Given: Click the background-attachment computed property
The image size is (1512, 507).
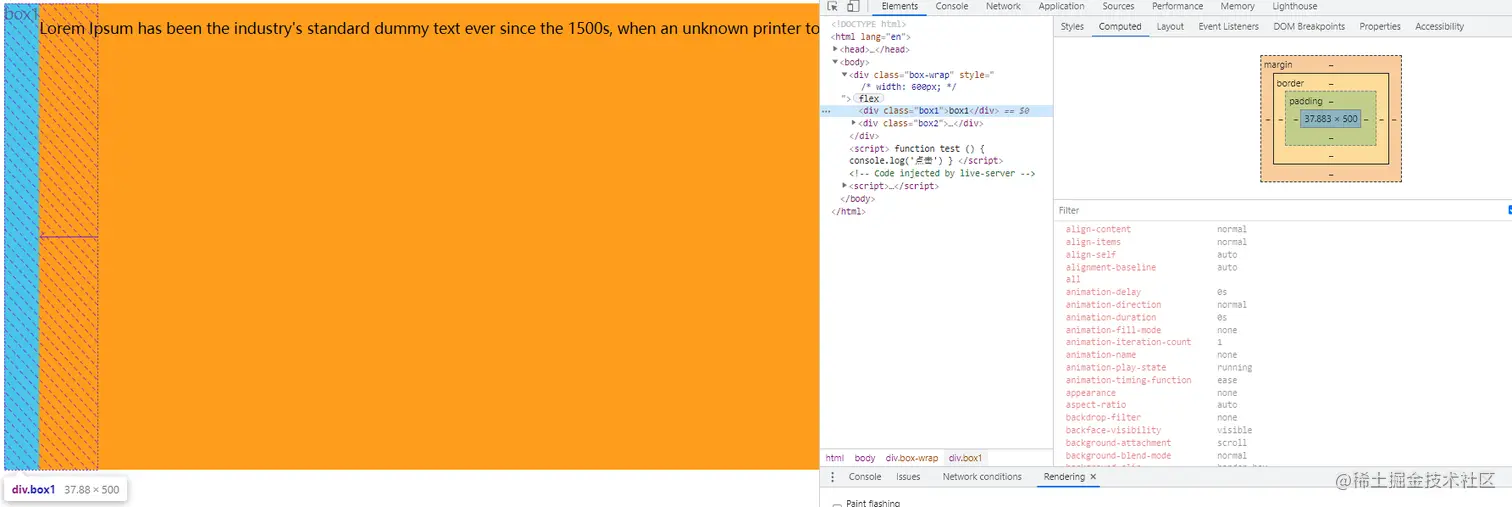Looking at the screenshot, I should coord(1118,442).
